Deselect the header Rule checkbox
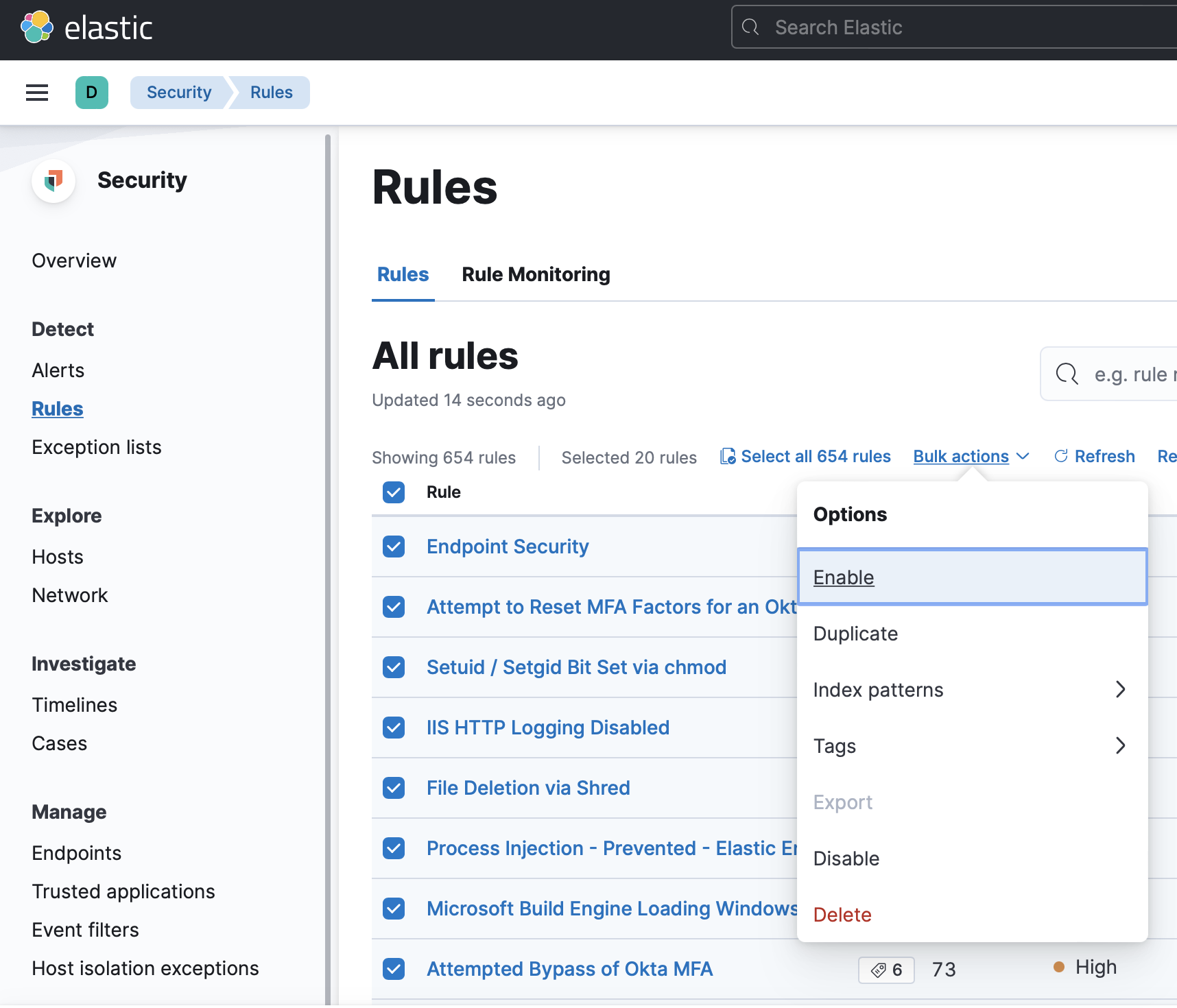This screenshot has height=1008, width=1177. click(x=394, y=492)
